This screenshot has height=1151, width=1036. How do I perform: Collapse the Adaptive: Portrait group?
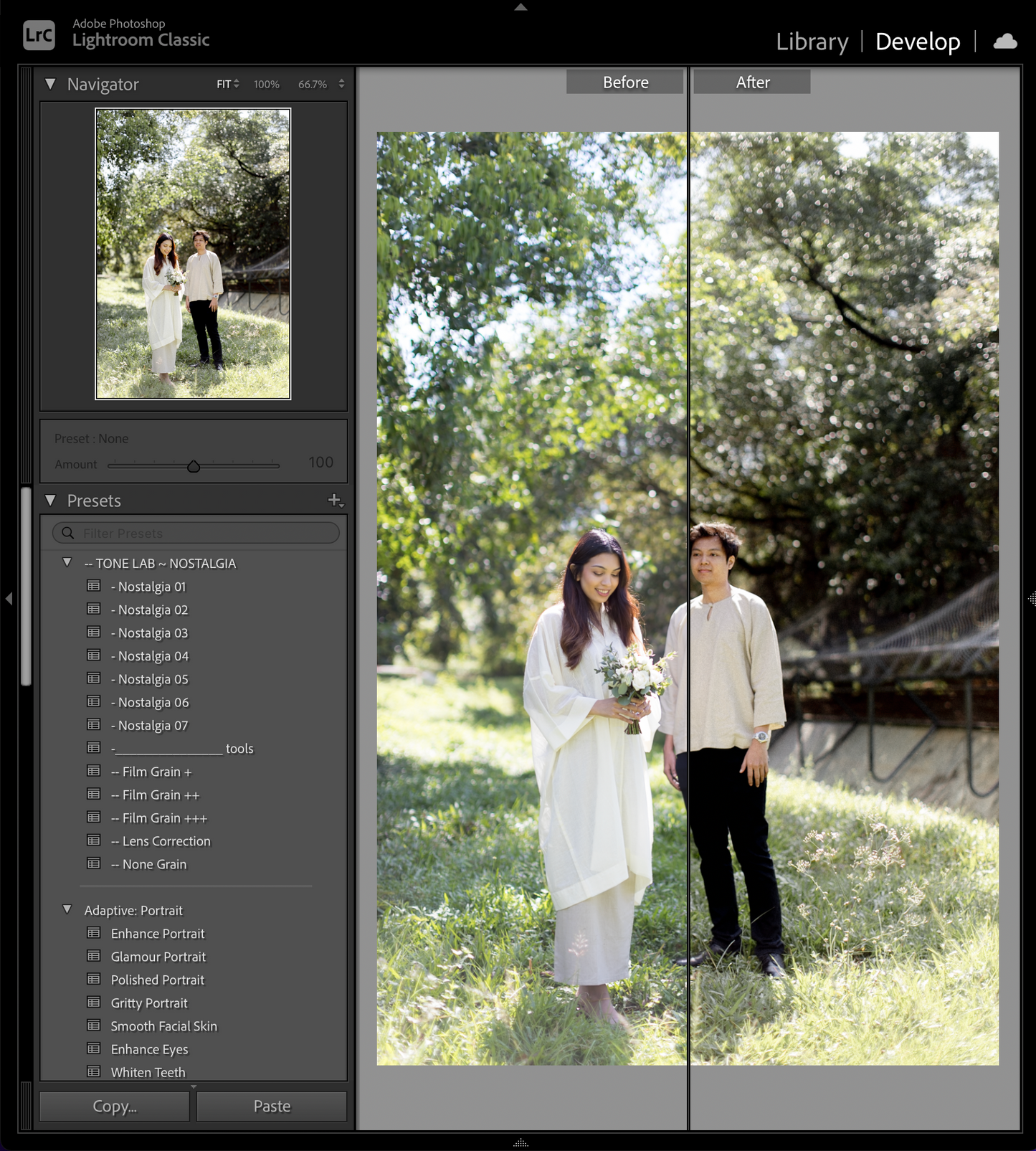[x=67, y=909]
